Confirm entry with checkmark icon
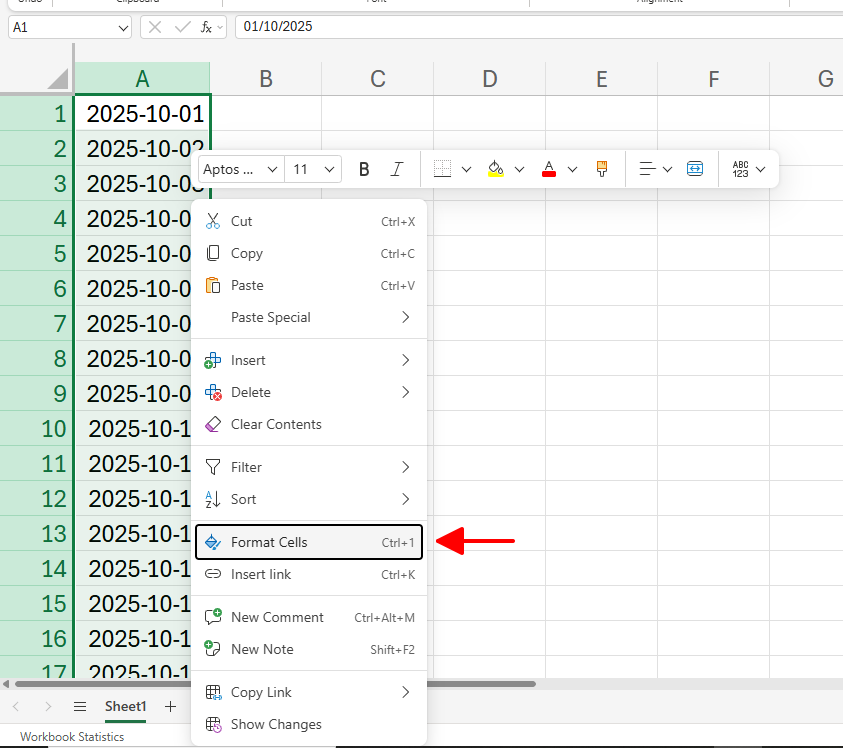The height and width of the screenshot is (748, 843). (x=183, y=27)
